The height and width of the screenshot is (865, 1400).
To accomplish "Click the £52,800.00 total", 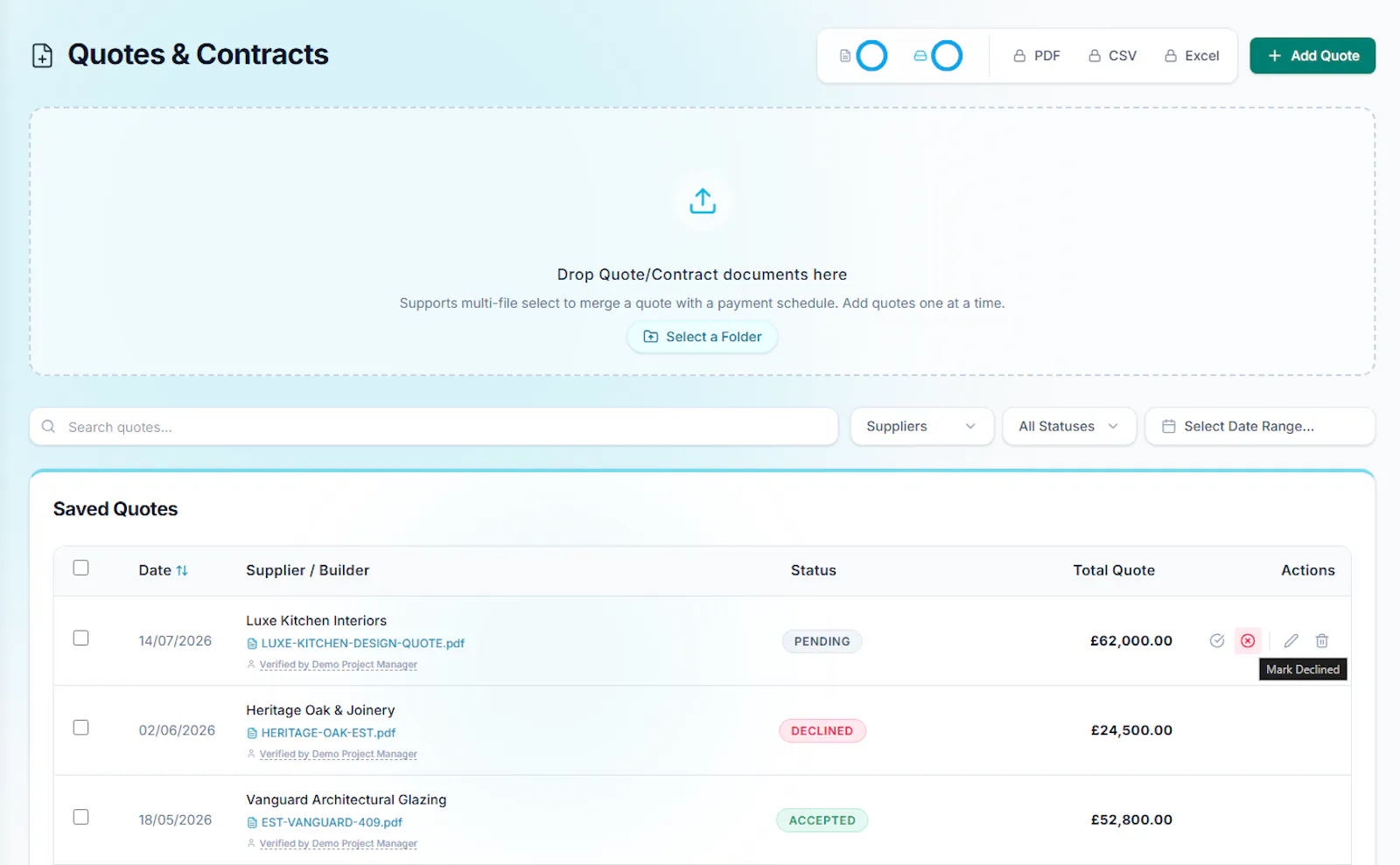I will [x=1131, y=820].
